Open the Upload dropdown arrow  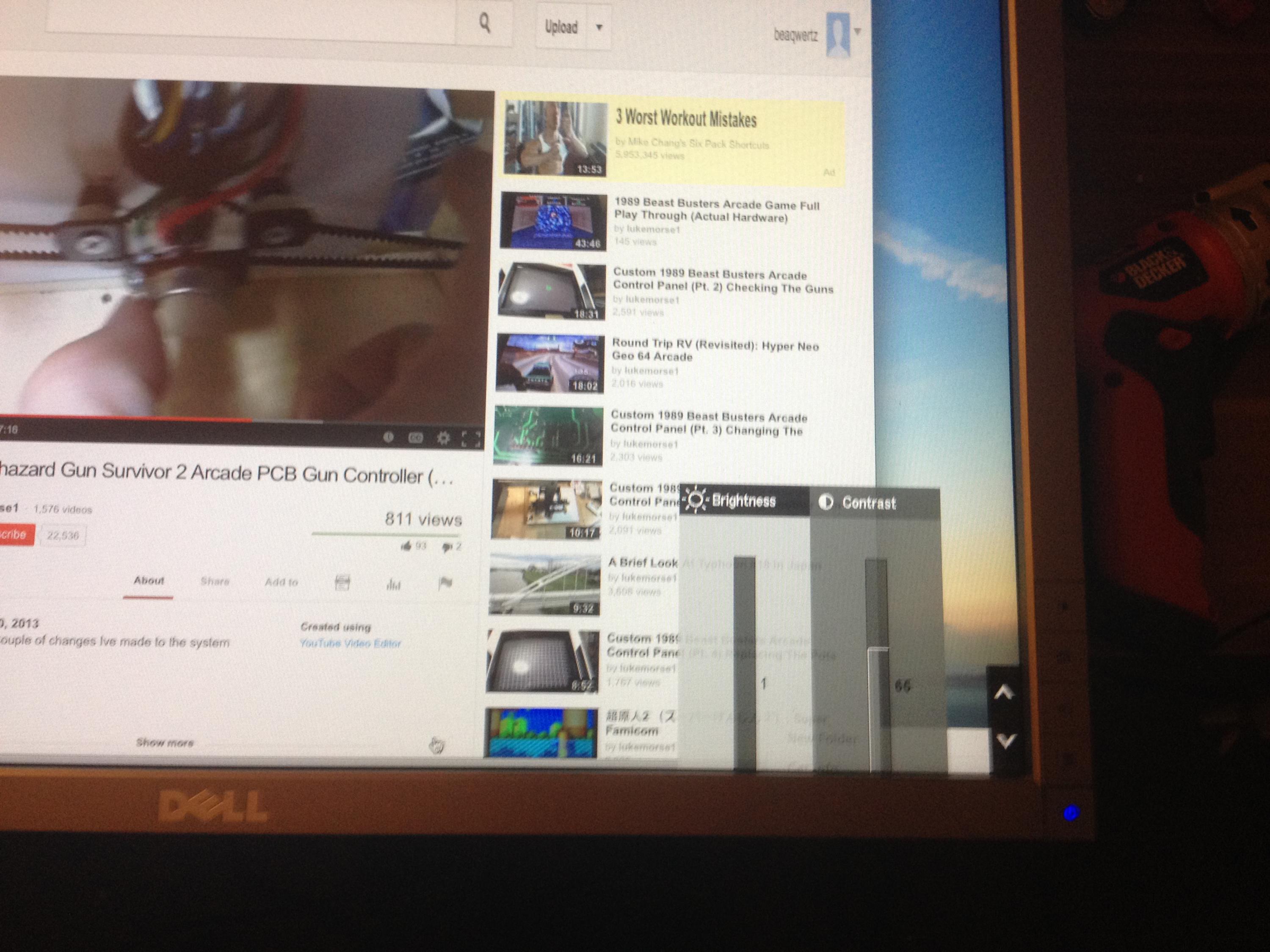tap(599, 28)
